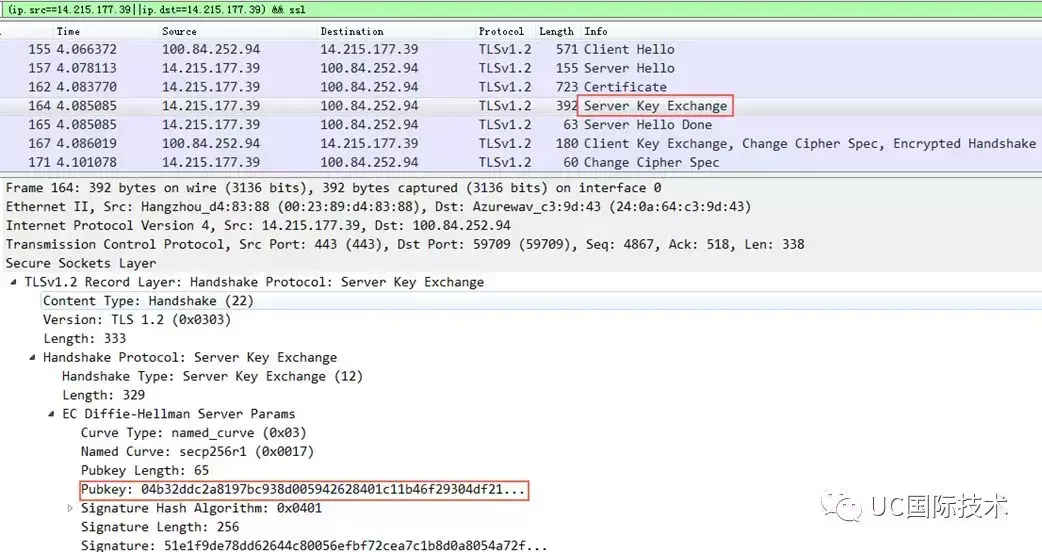
Task: Select the Pubkey Length: 65 field
Action: [145, 470]
